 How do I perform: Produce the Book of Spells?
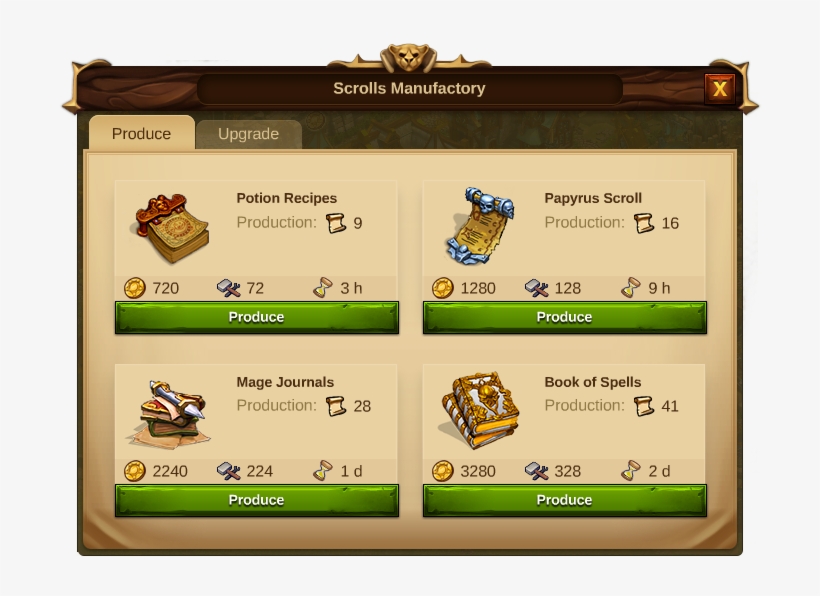pos(564,500)
